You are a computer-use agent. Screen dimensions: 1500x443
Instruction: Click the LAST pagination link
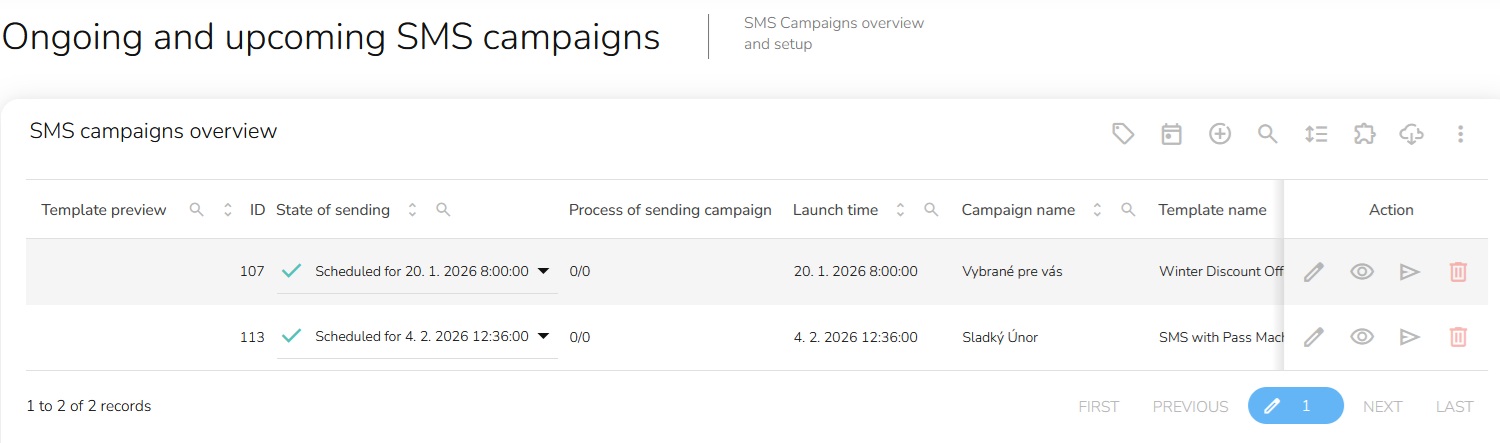(x=1454, y=406)
